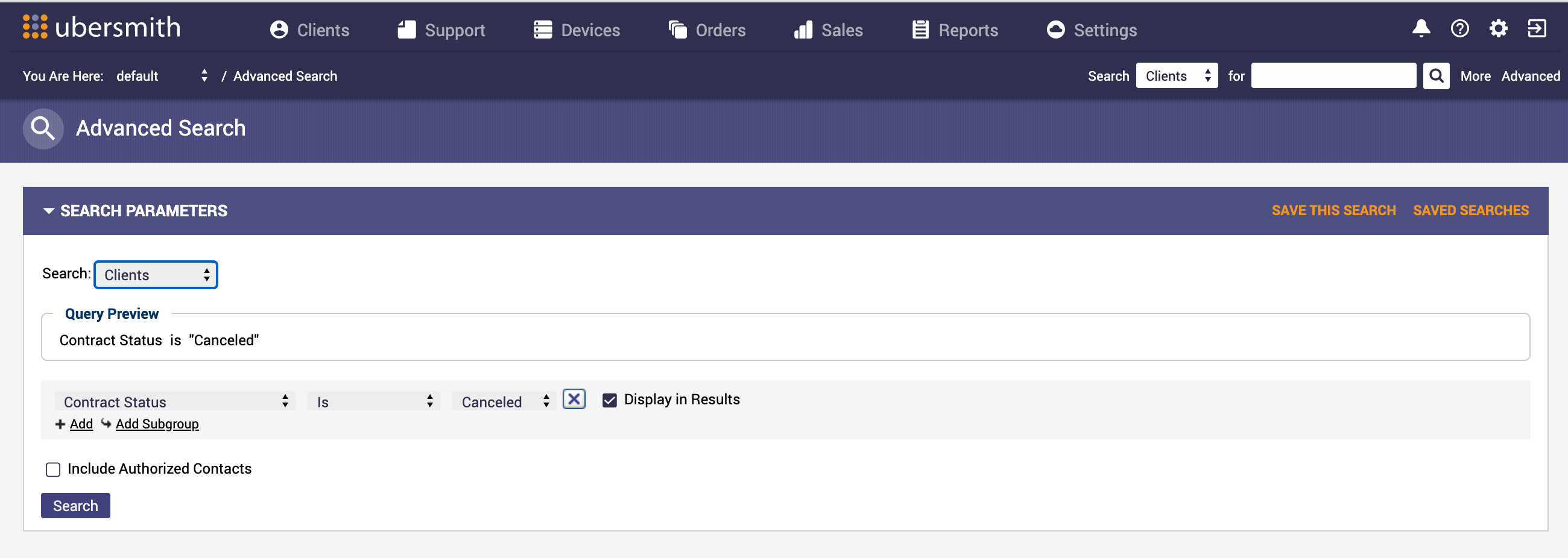Open the Canceled value dropdown
This screenshot has height=558, width=1568.
(x=504, y=401)
